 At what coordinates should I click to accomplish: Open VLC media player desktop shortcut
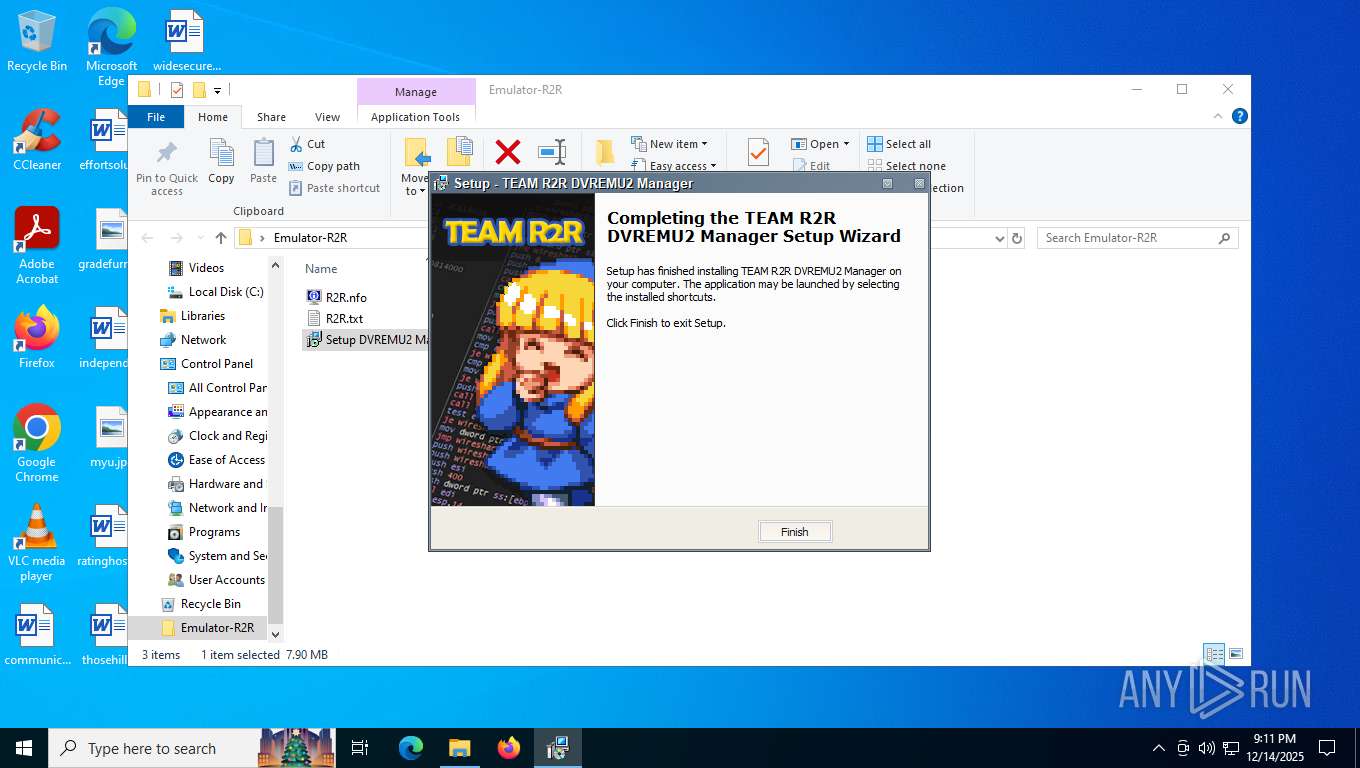pos(37,543)
